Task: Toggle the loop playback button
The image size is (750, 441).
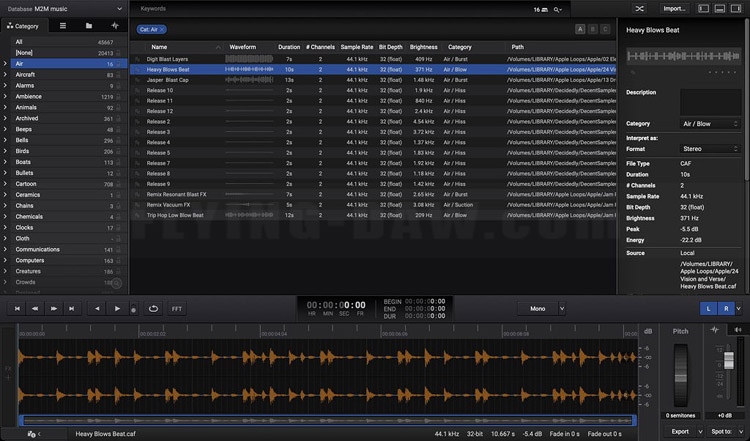Action: (153, 309)
